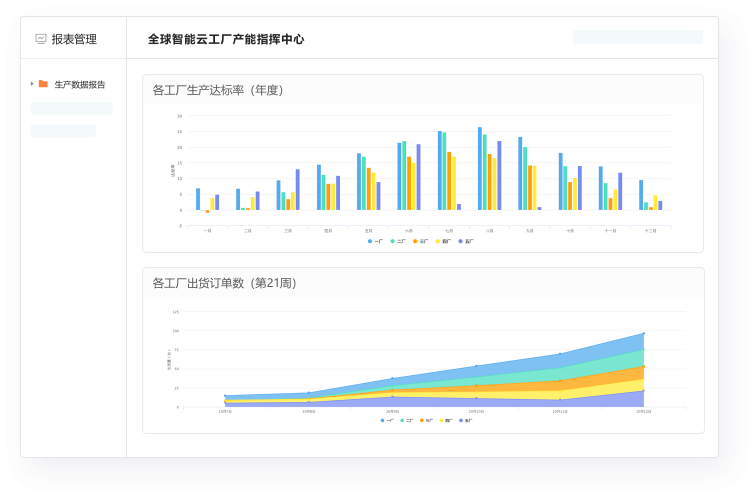Toggle 二厂 legend in the 出货订单数 area chart
755x498 pixels.
tap(407, 420)
